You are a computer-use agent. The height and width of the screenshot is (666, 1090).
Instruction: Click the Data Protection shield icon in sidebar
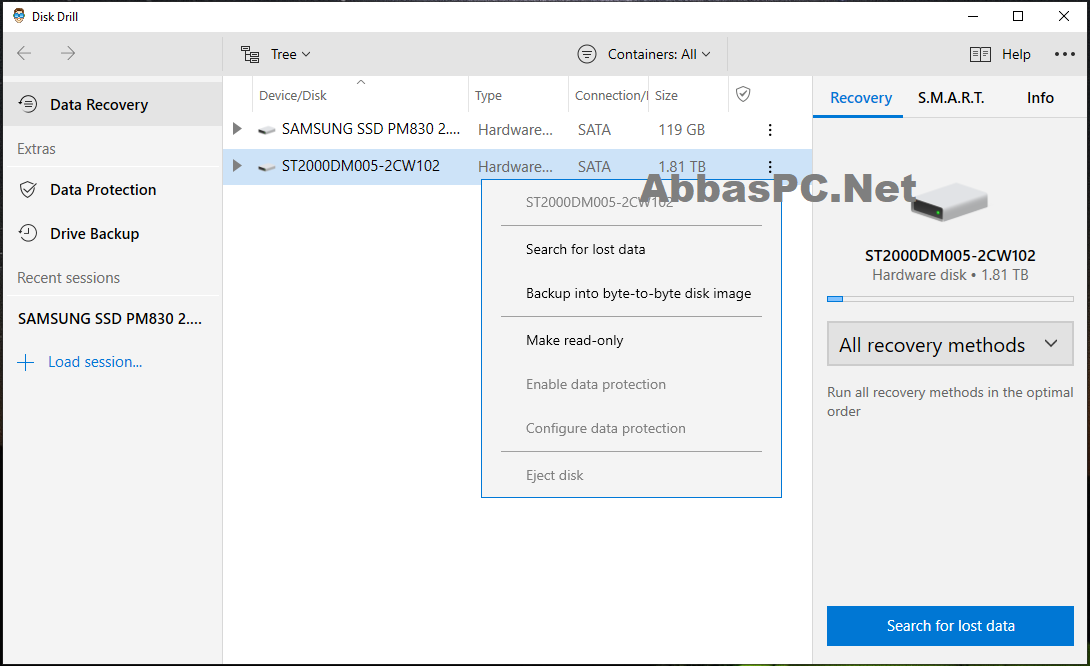click(x=29, y=190)
